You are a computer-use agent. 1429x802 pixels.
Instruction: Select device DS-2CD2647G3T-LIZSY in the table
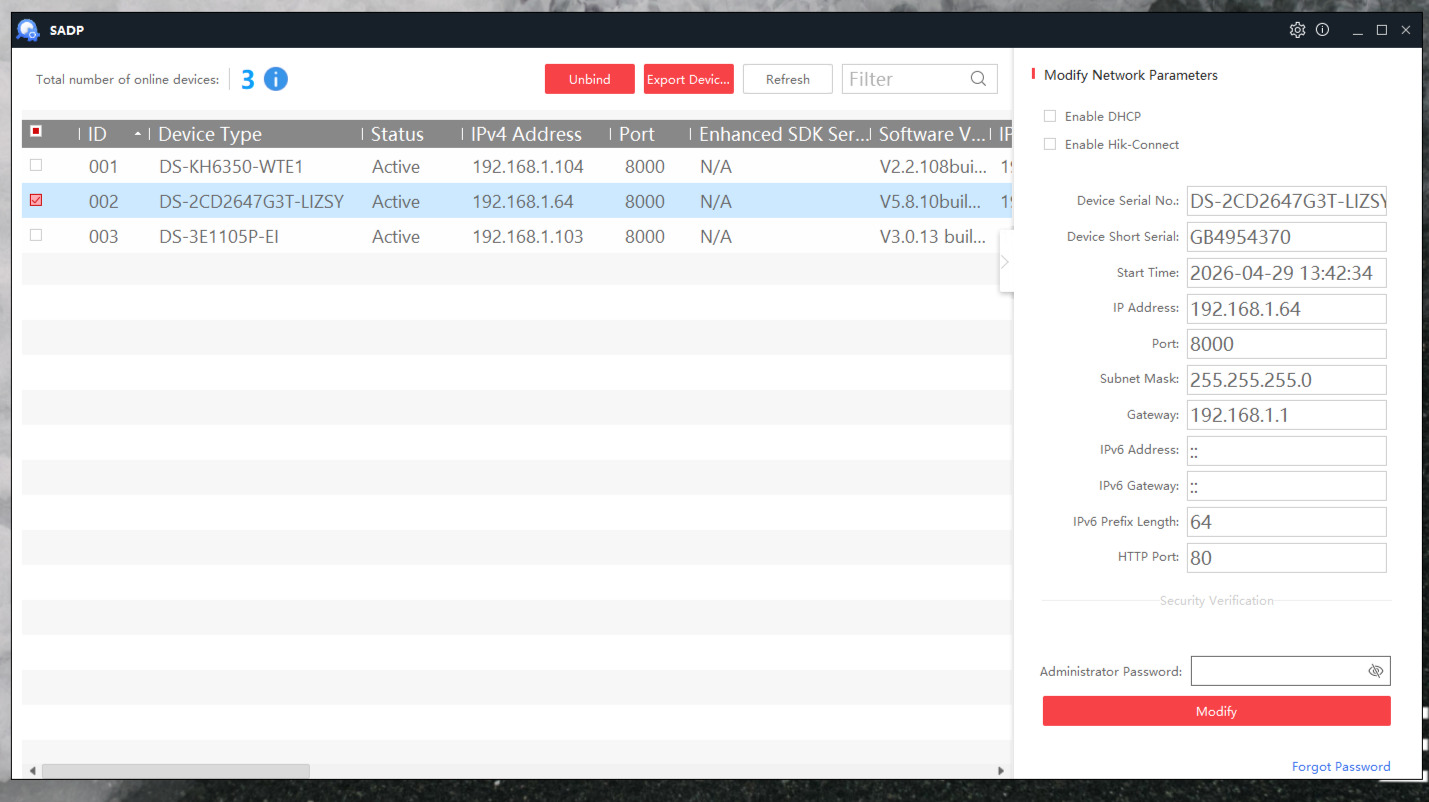517,201
